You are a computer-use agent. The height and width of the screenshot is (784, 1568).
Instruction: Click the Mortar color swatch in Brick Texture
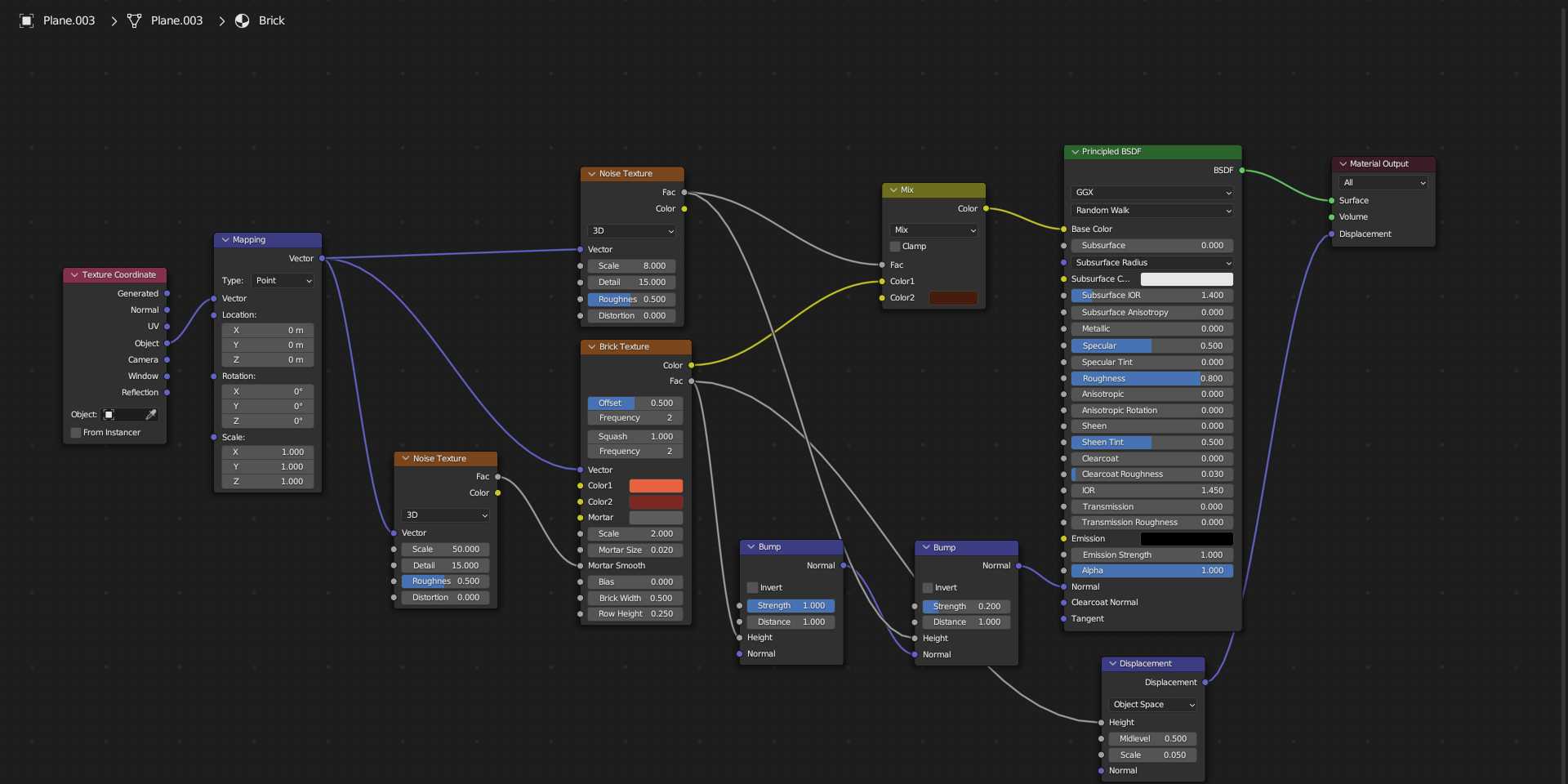point(656,518)
